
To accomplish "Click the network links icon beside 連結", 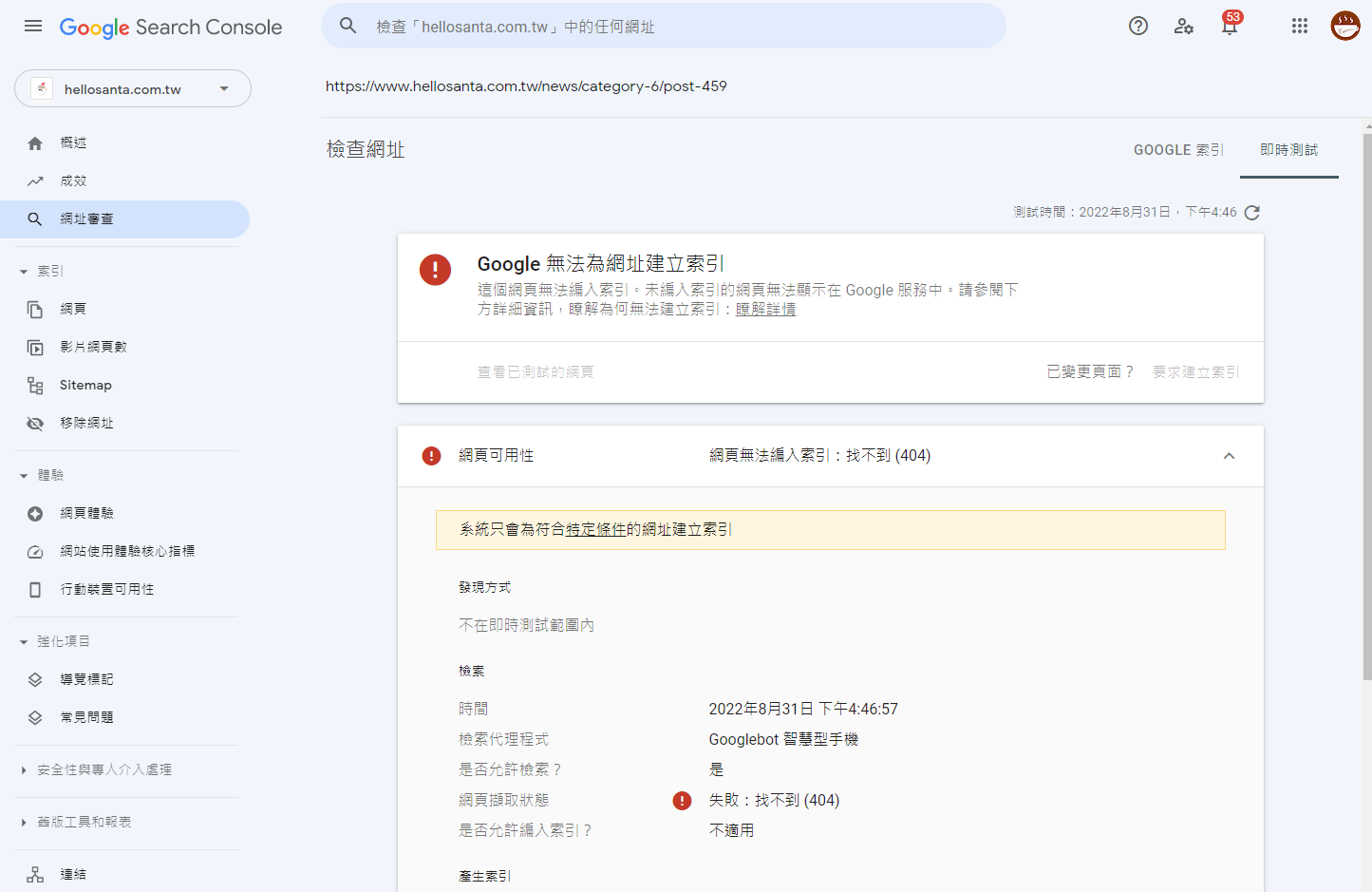I will pos(35,875).
